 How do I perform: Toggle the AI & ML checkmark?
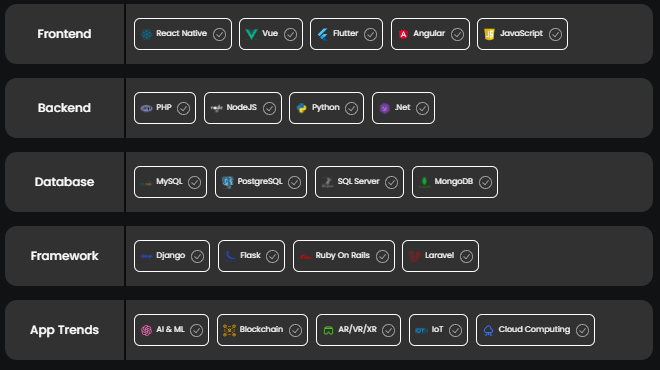click(196, 330)
